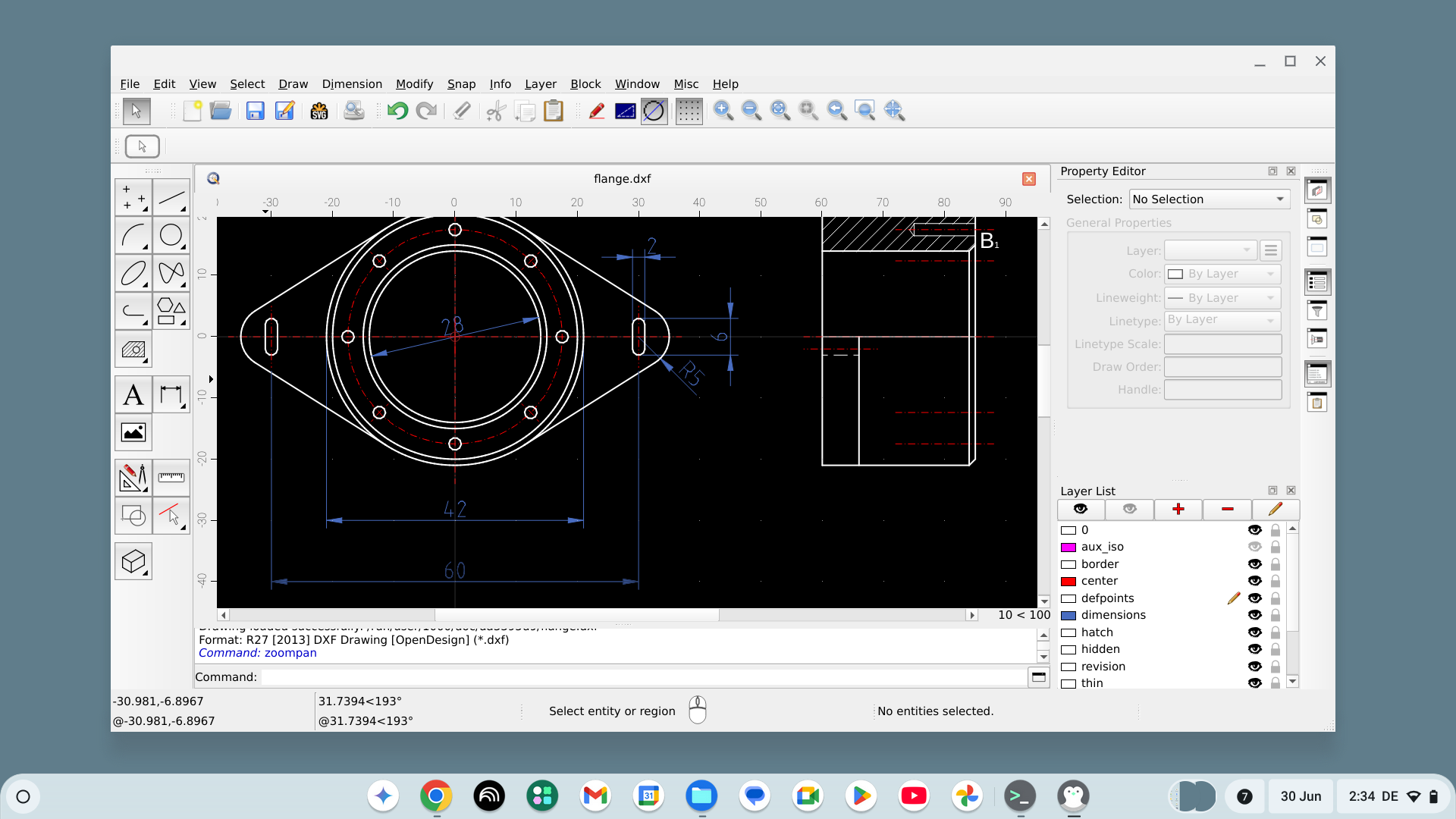Open a file with the folder icon
Screen dimensions: 1456x819
point(221,111)
